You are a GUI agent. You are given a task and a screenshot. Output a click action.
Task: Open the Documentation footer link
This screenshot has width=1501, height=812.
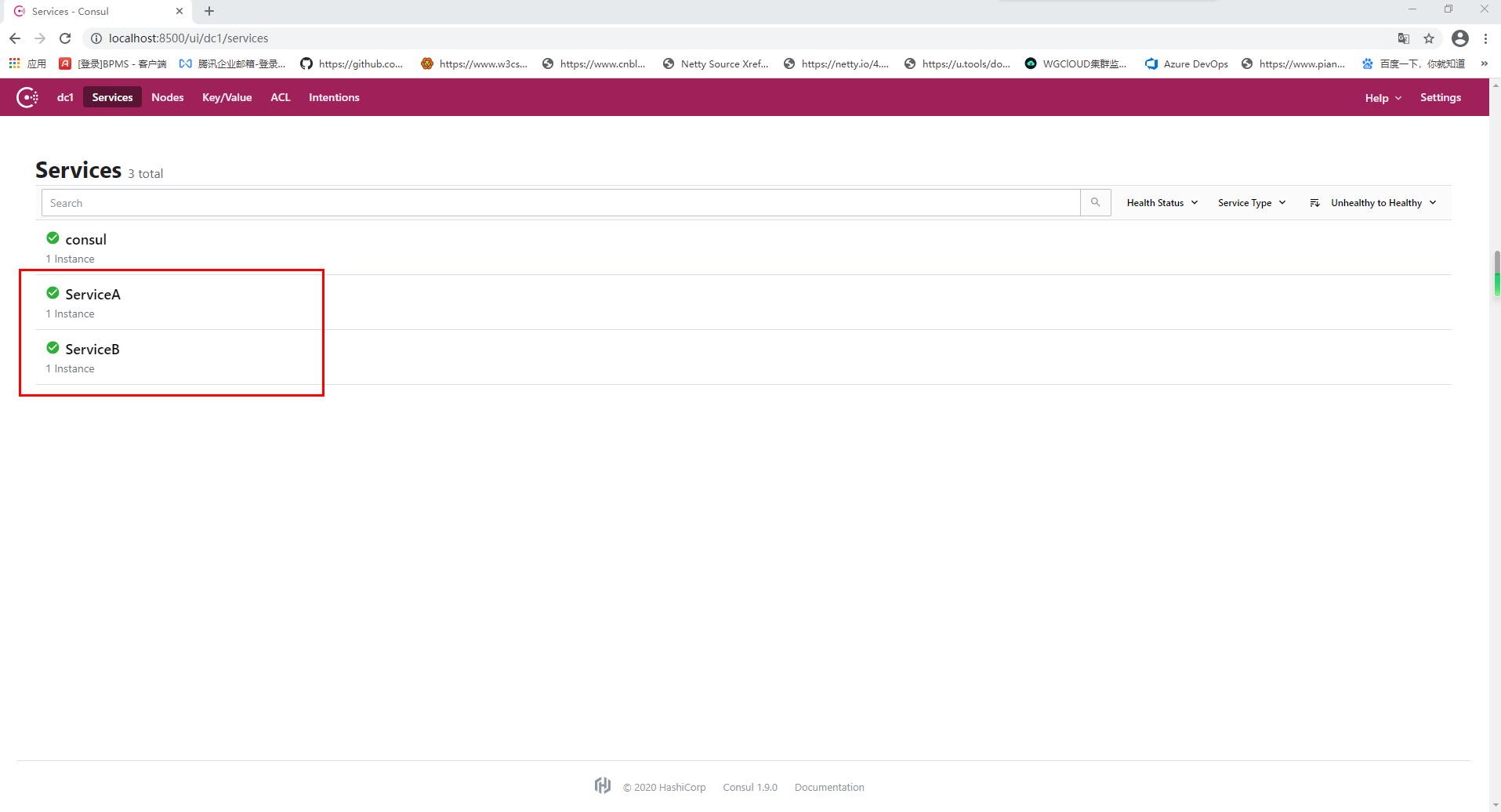829,787
